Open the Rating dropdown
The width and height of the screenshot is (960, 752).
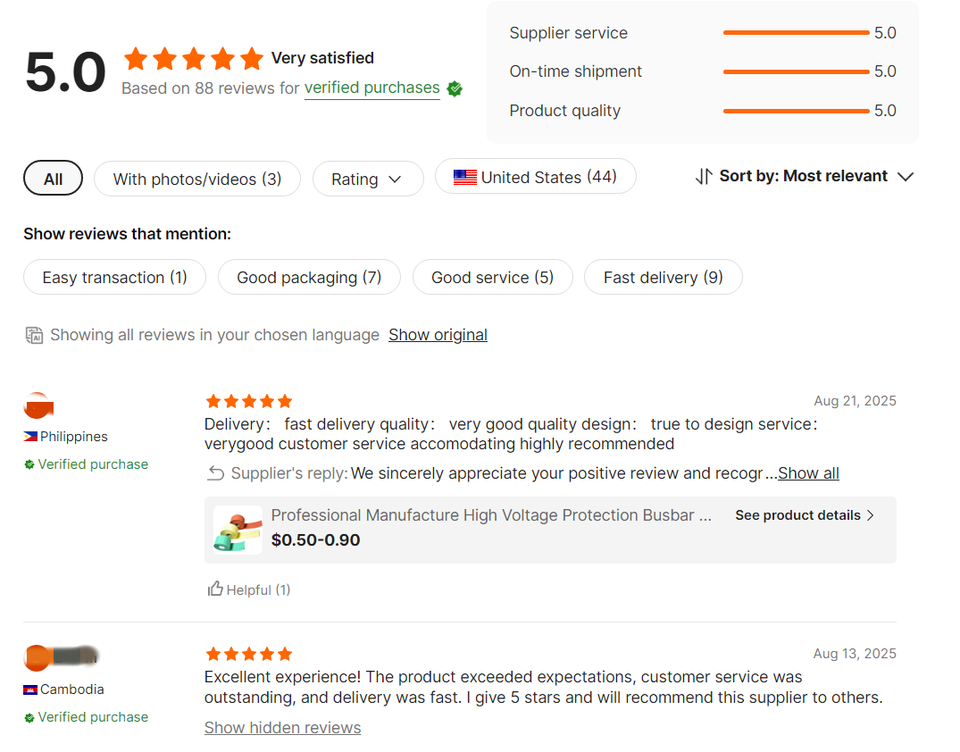[367, 179]
